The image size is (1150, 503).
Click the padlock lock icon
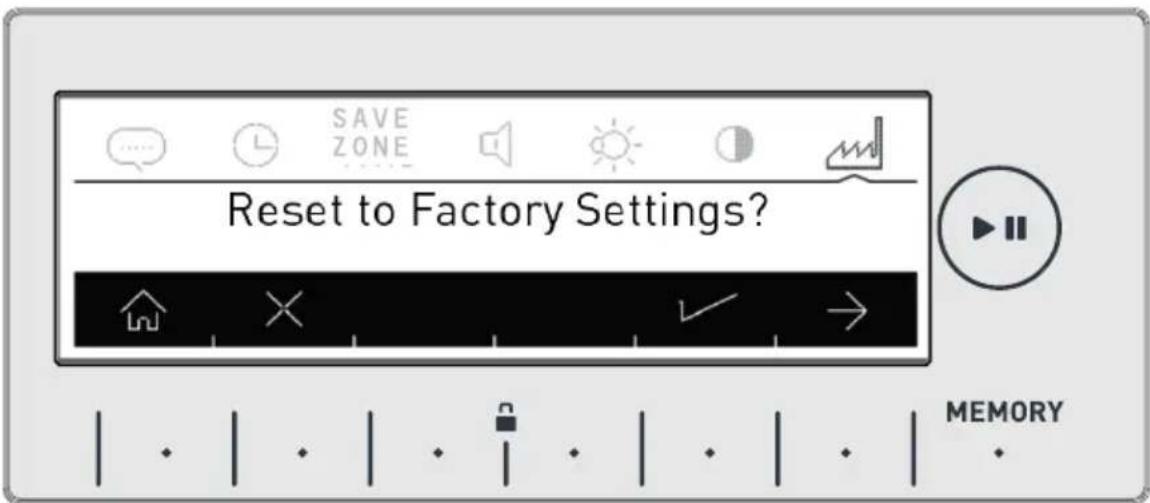click(x=505, y=417)
